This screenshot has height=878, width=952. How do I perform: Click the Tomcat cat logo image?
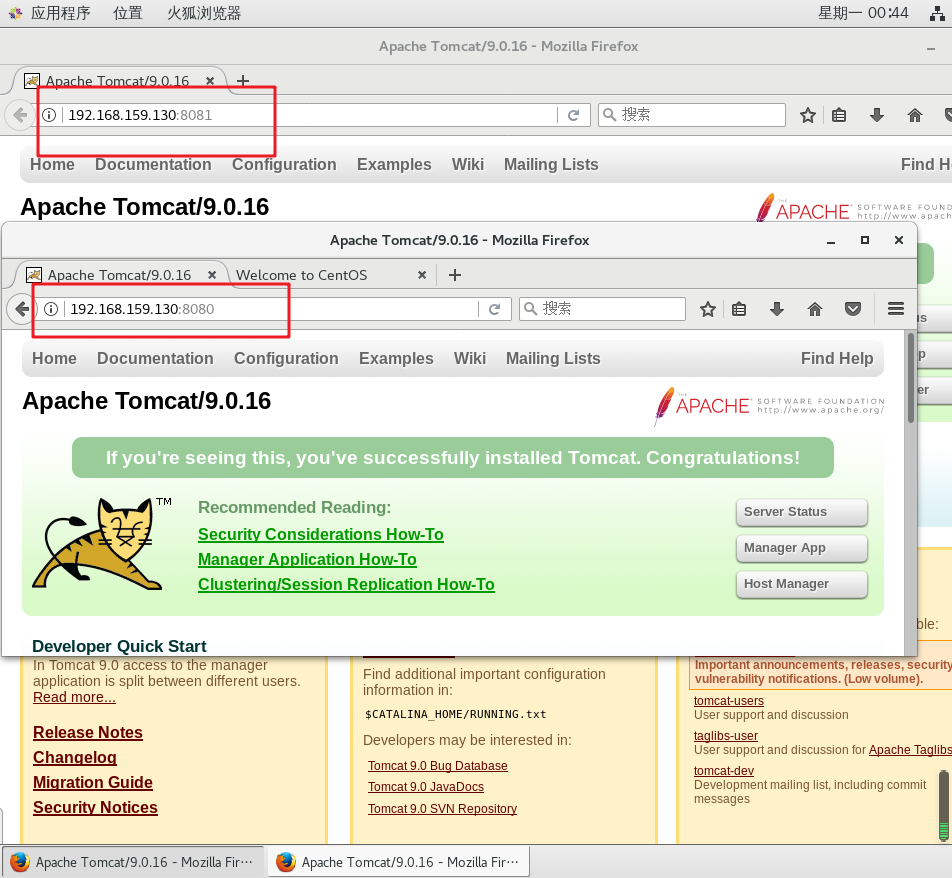coord(98,544)
